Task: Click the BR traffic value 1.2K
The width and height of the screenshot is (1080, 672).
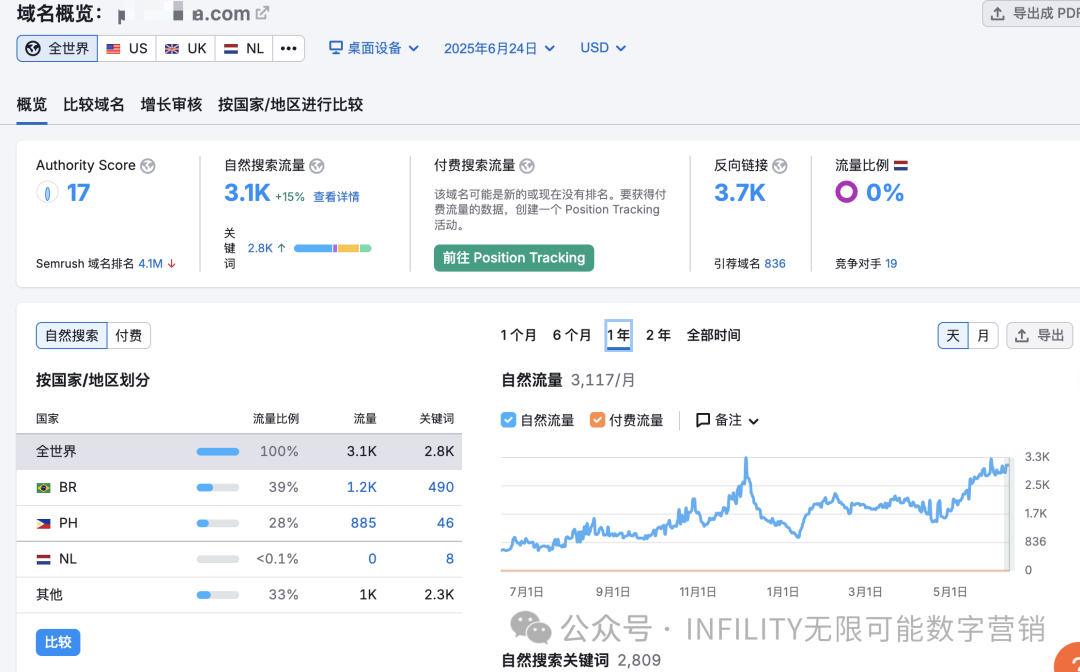Action: point(362,487)
